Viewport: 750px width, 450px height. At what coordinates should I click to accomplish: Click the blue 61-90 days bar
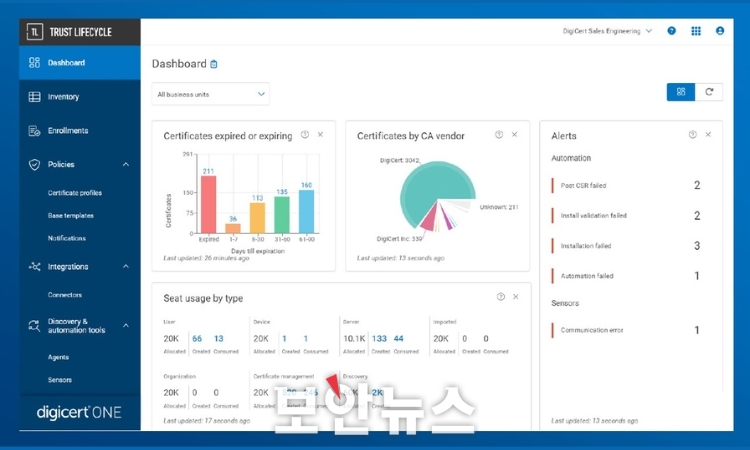pyautogui.click(x=307, y=212)
